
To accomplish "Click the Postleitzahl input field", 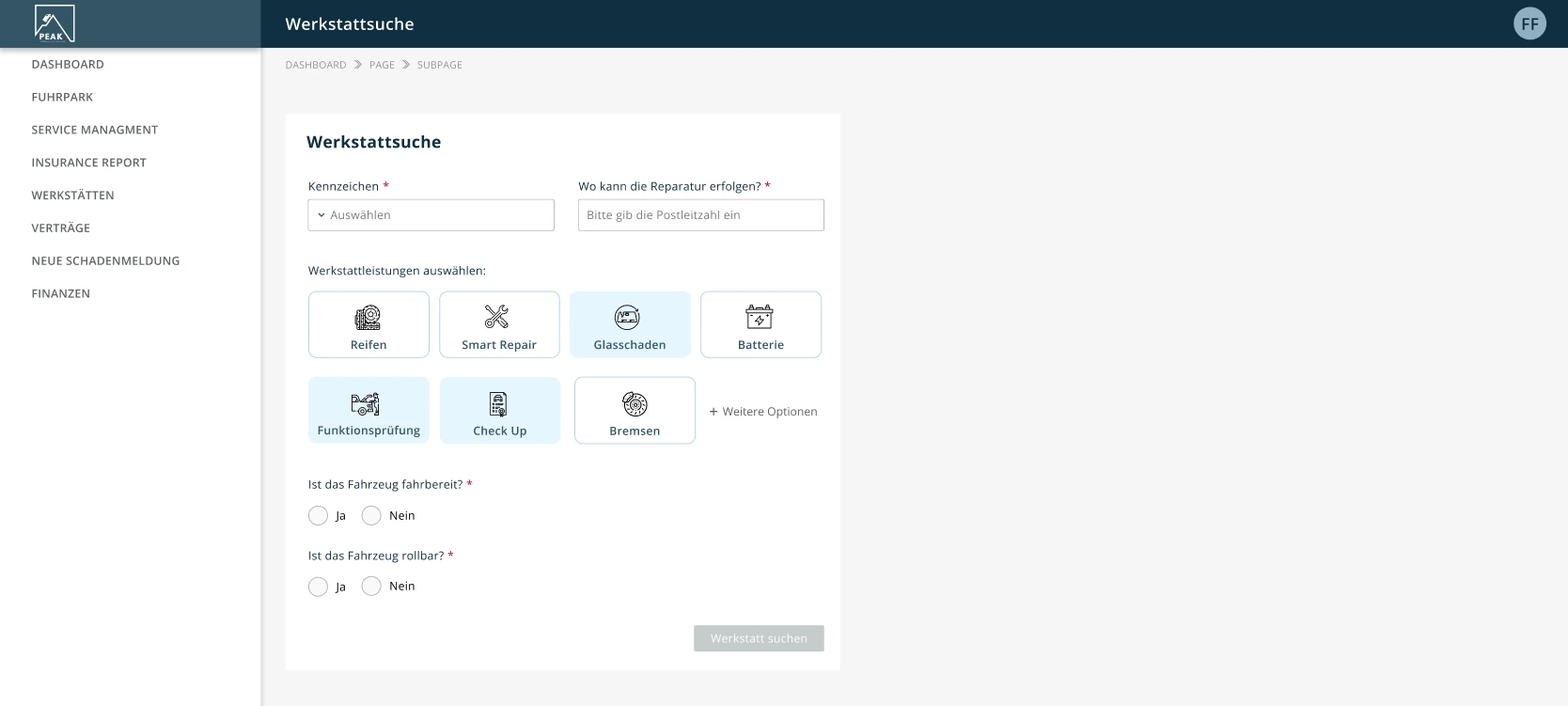I will (x=700, y=215).
